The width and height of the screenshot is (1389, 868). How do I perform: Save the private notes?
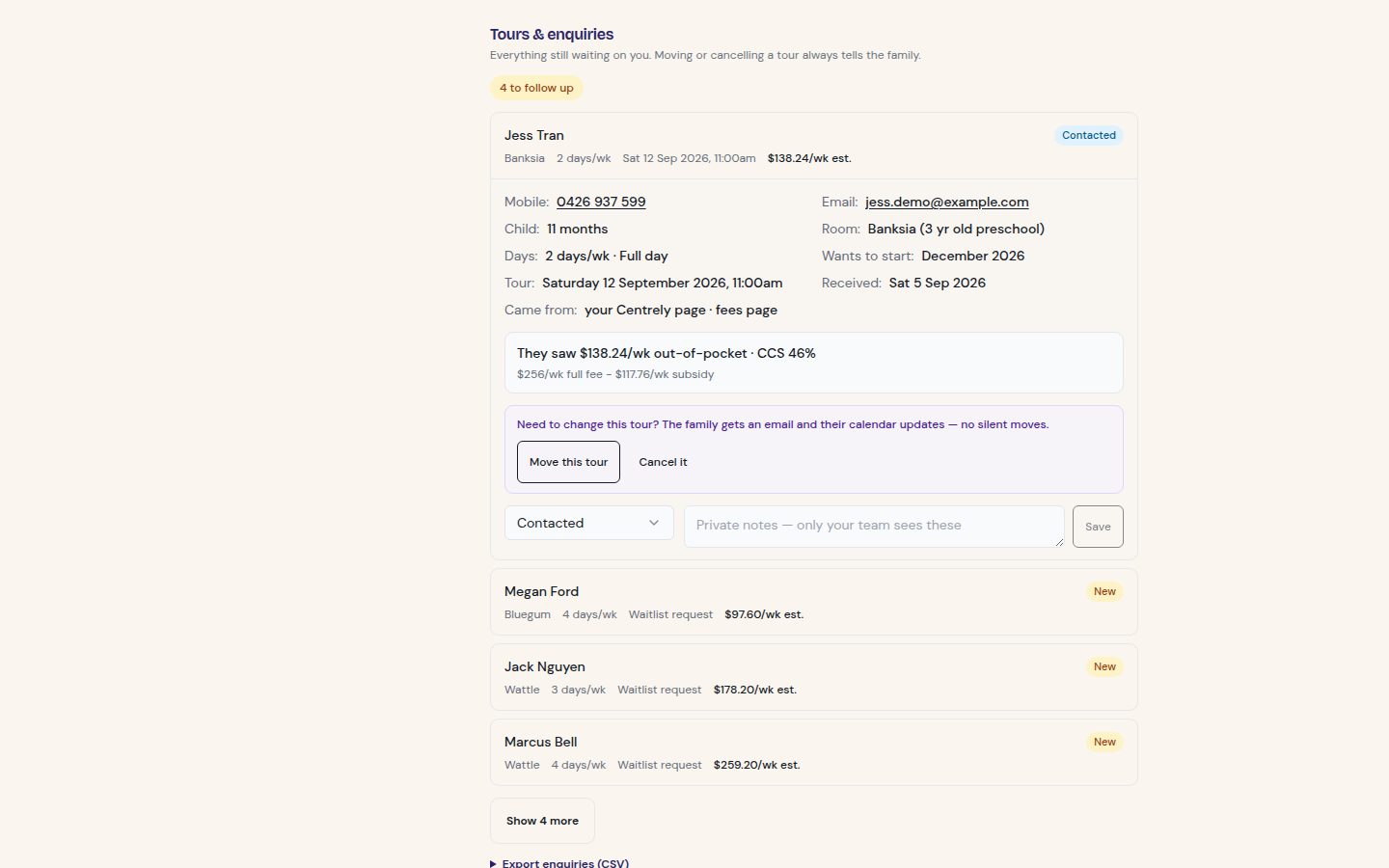(1098, 527)
